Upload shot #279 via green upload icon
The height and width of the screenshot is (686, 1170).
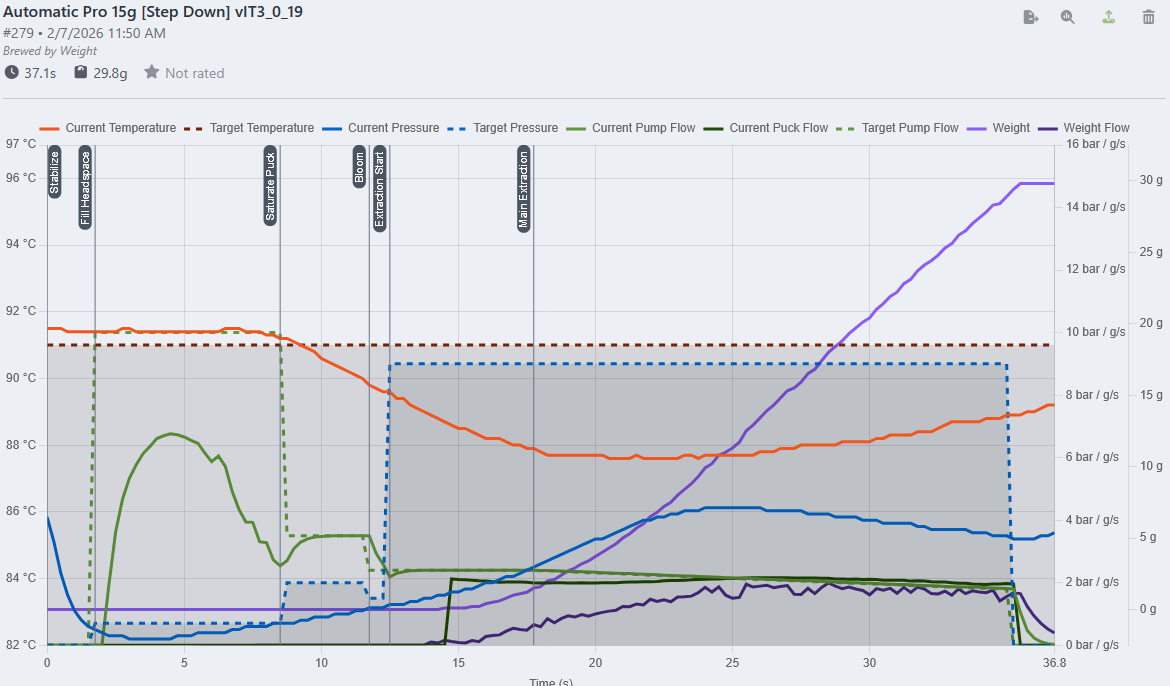[x=1108, y=17]
